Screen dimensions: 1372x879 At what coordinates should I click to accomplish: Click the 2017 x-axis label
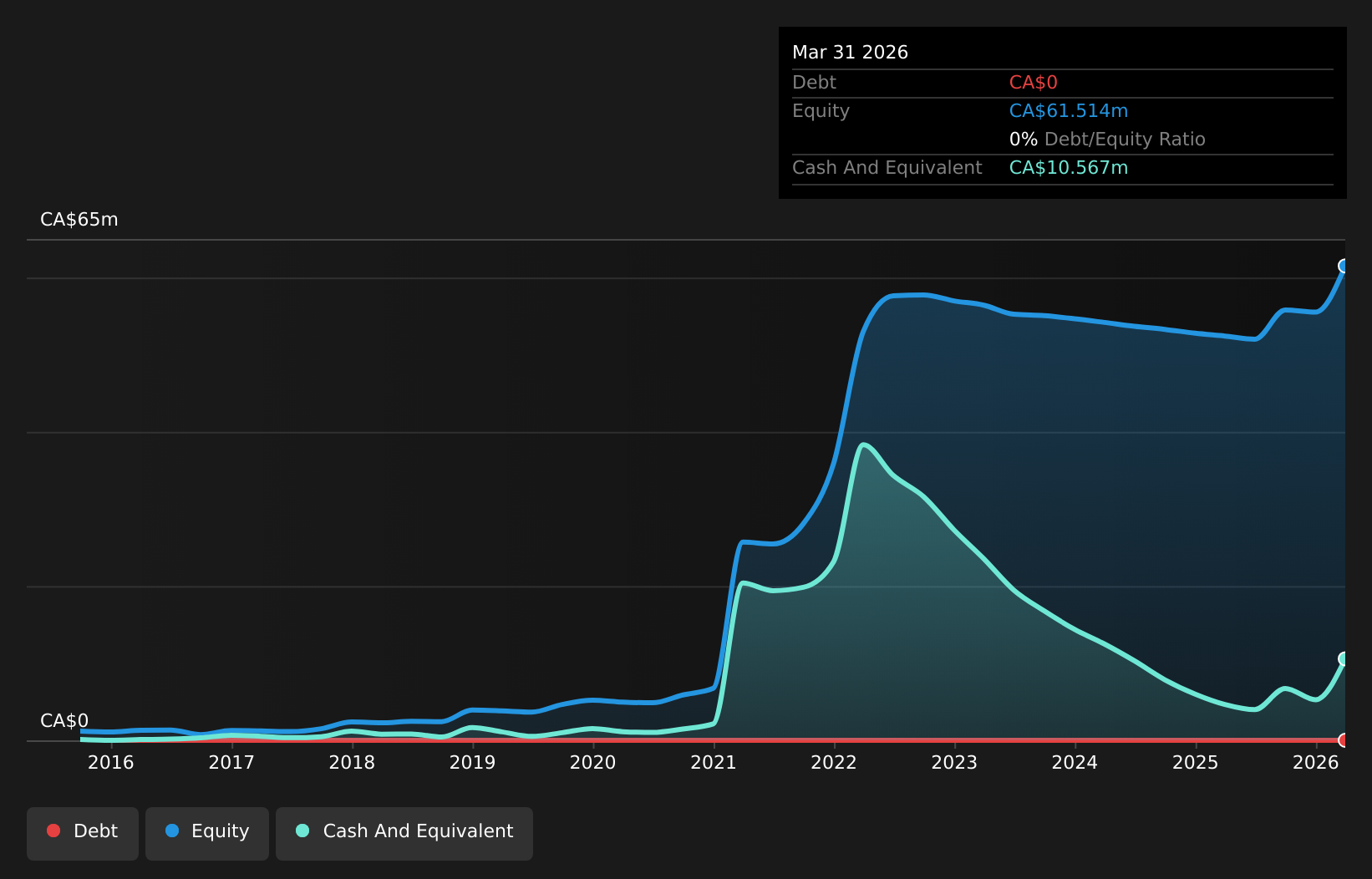(x=231, y=763)
